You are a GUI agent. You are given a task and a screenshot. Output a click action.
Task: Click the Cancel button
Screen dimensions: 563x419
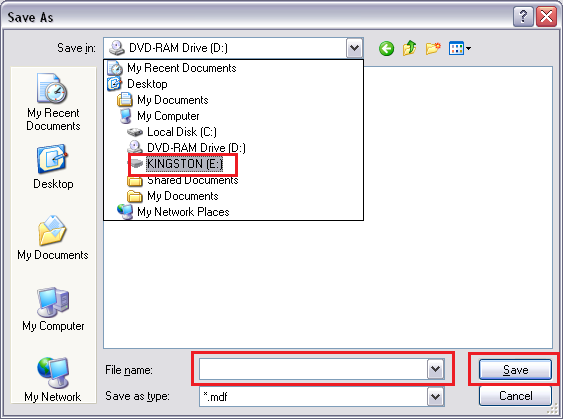point(515,396)
